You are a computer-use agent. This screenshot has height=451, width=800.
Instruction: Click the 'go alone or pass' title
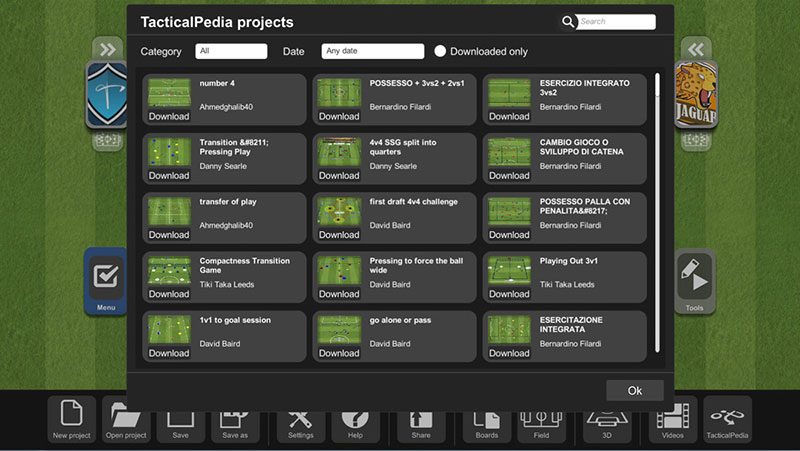tap(400, 320)
